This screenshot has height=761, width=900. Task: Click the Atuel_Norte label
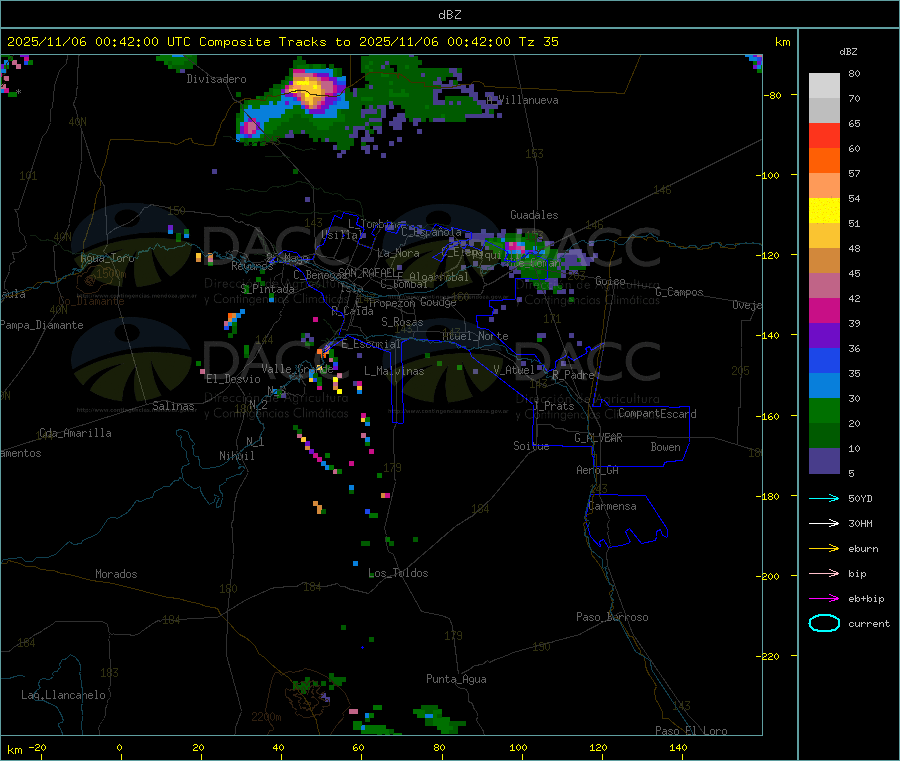click(x=475, y=336)
